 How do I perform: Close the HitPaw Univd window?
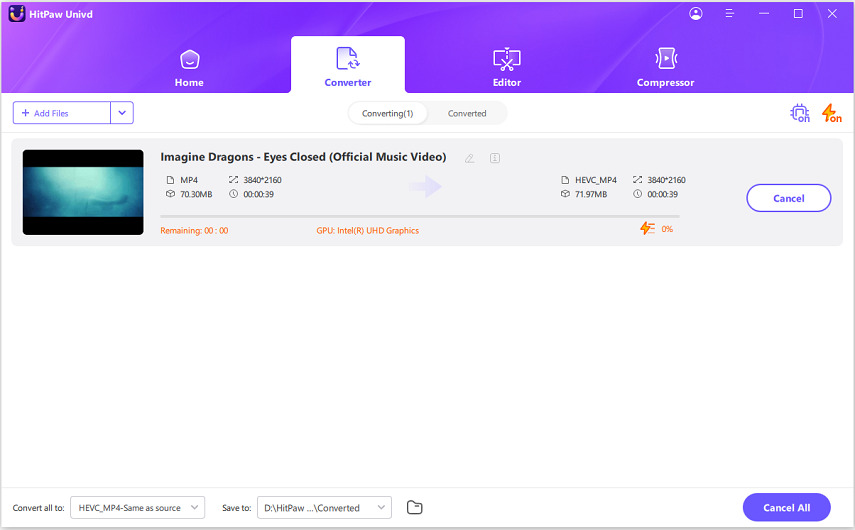(x=832, y=14)
